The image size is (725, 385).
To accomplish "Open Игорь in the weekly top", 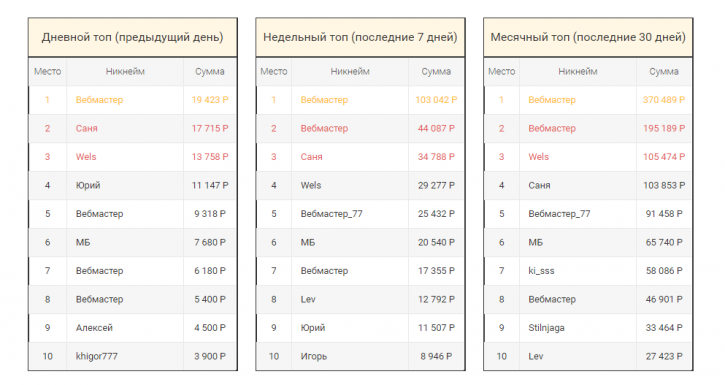I will click(313, 356).
